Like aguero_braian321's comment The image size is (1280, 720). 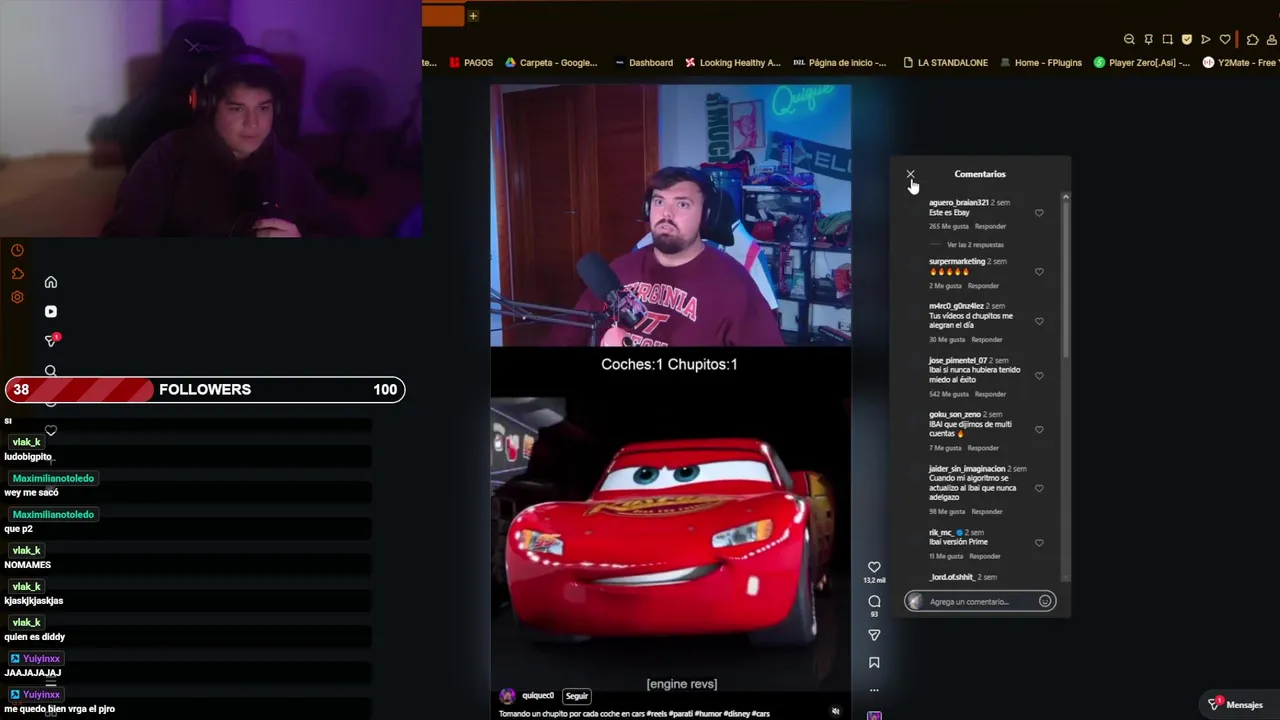click(1039, 213)
